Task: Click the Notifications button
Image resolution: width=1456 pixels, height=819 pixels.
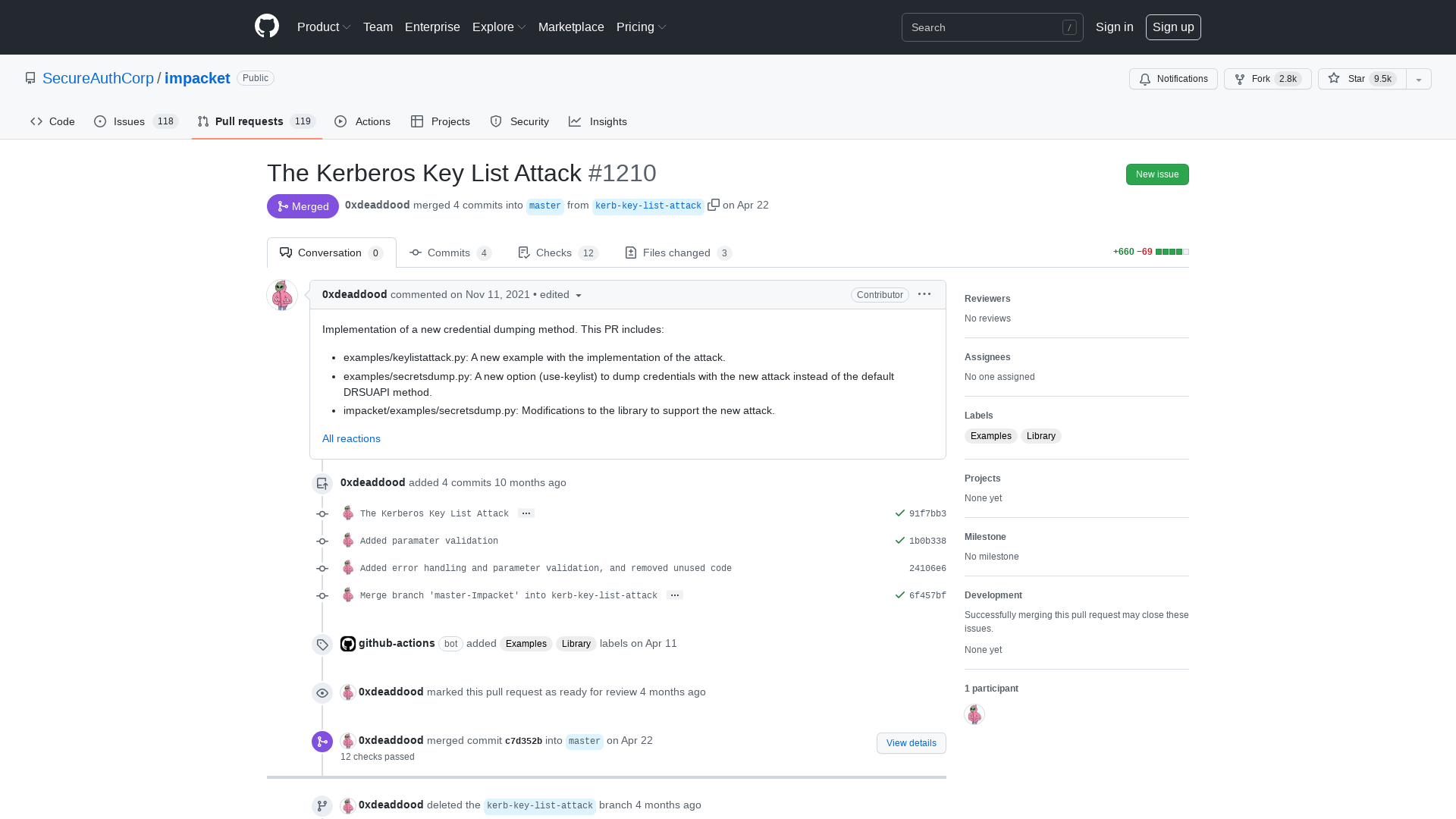Action: (x=1173, y=79)
